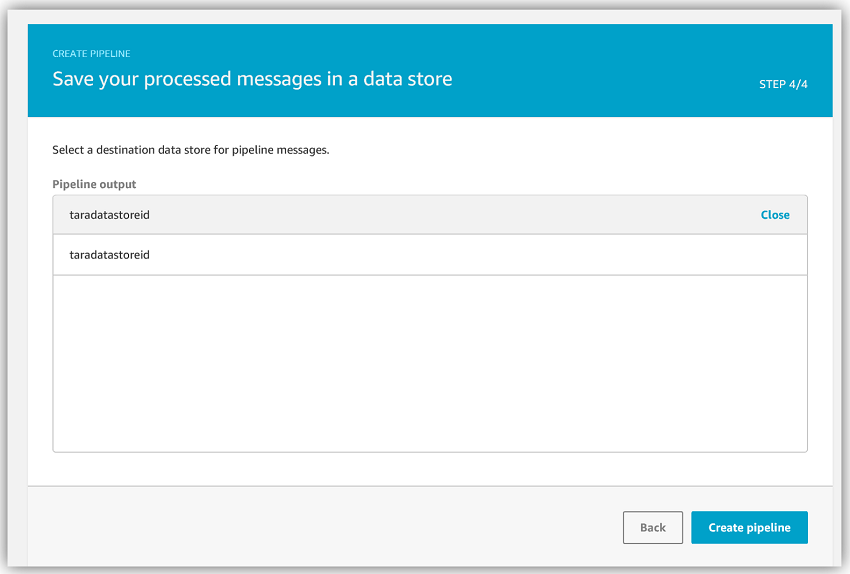The height and width of the screenshot is (574, 850).
Task: Click the gray footer bar beside Back
Action: pyautogui.click(x=325, y=527)
